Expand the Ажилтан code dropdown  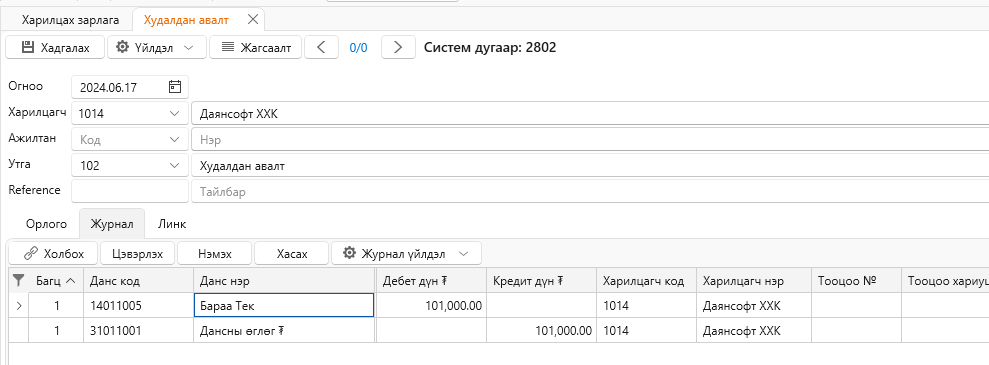pyautogui.click(x=175, y=140)
